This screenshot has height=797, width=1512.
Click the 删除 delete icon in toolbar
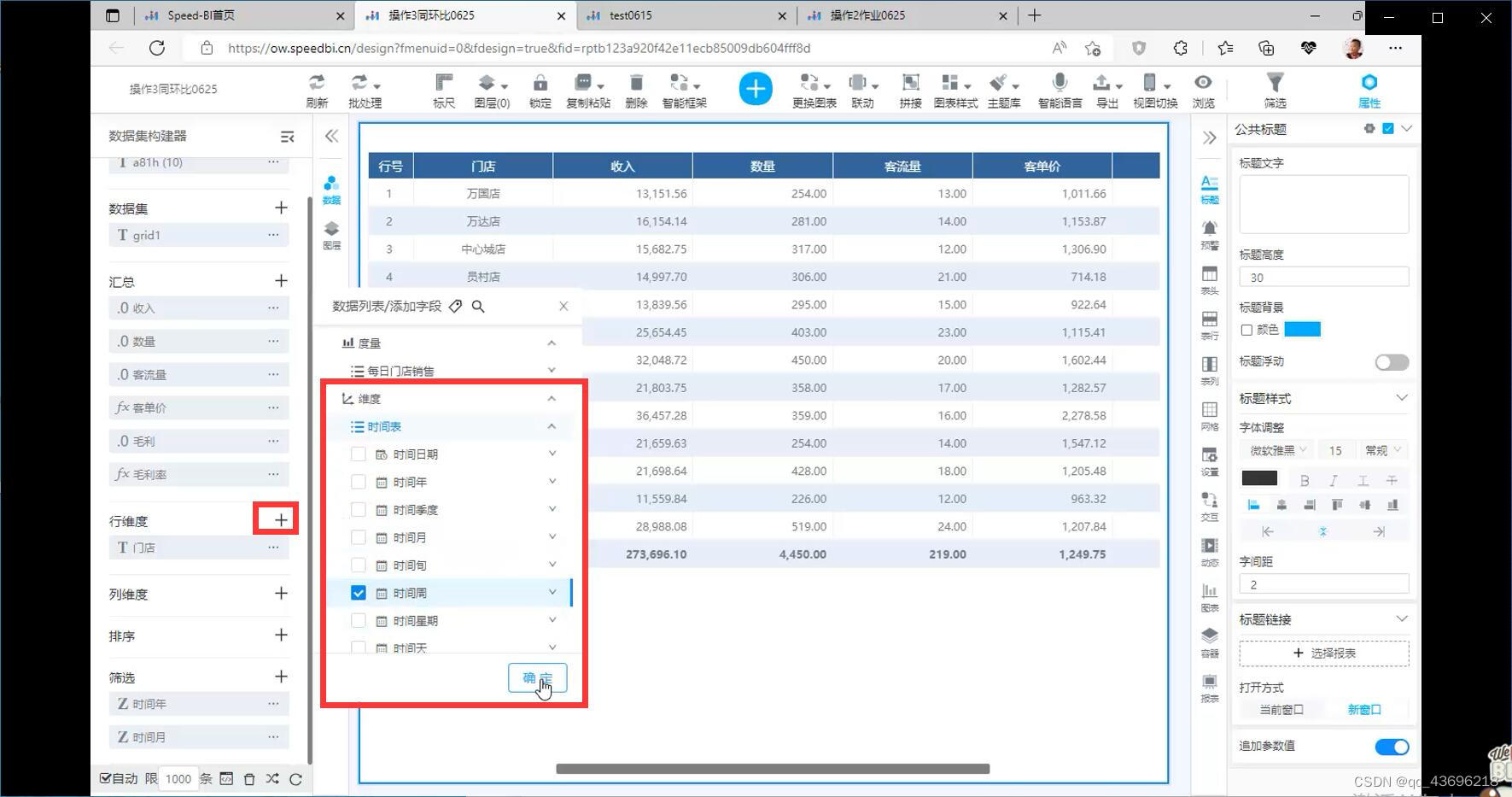[636, 90]
